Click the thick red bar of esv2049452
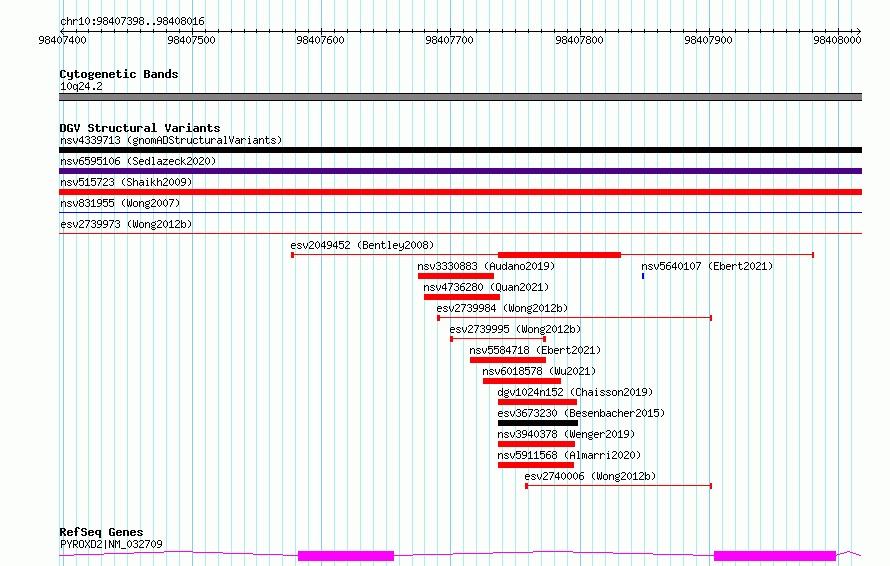The height and width of the screenshot is (566, 890). (559, 255)
